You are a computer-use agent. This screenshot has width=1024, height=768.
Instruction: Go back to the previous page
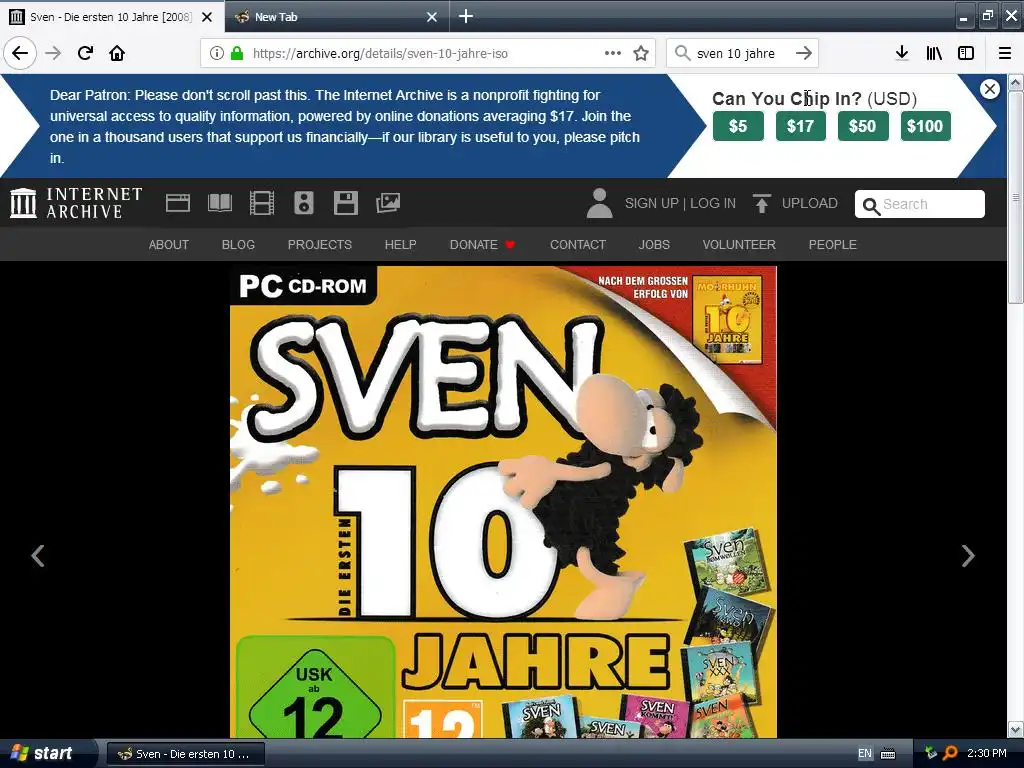[x=20, y=53]
